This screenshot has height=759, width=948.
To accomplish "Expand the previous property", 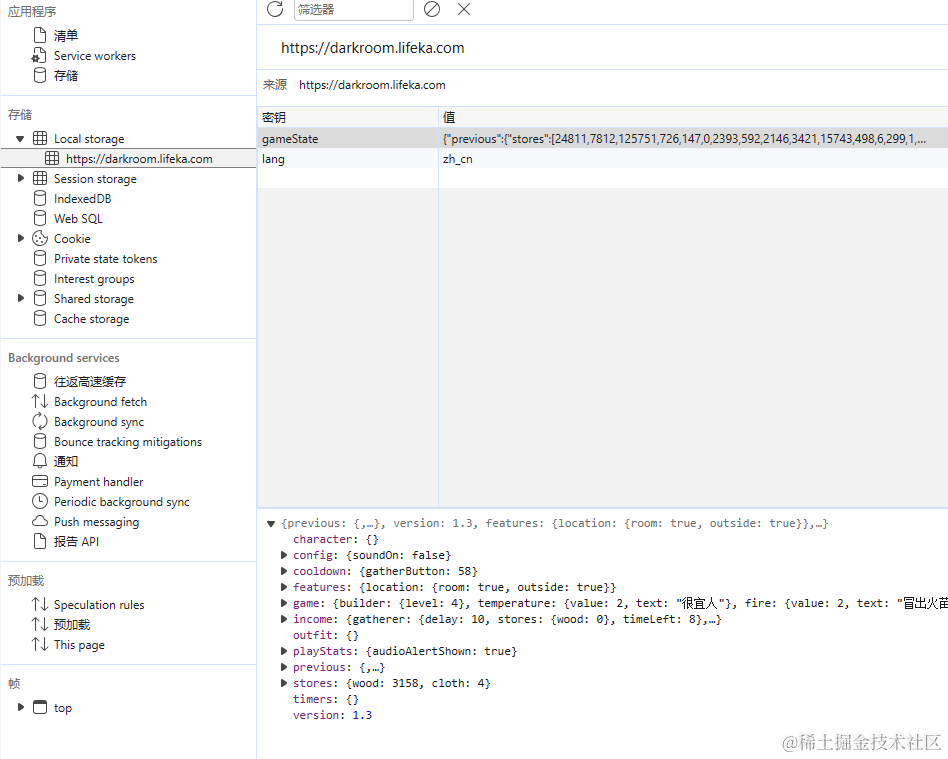I will 284,667.
